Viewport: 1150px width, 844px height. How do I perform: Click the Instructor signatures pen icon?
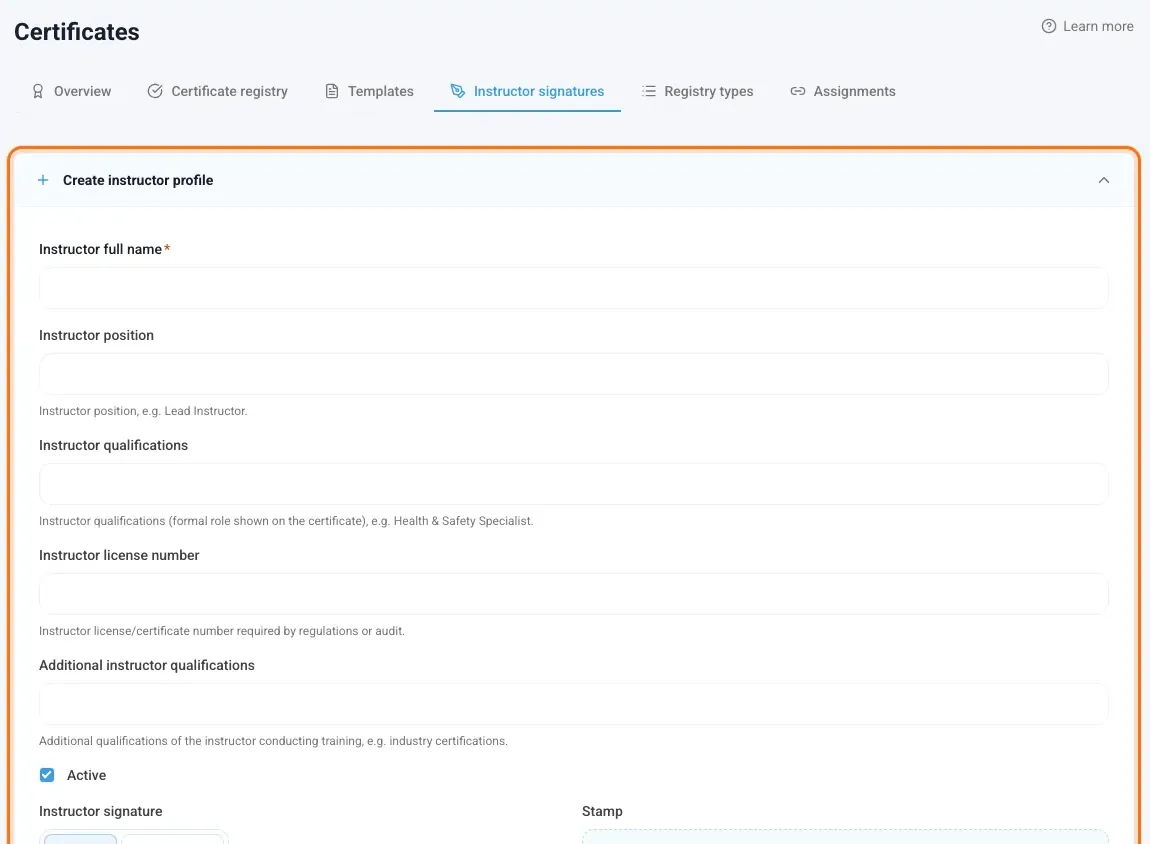[x=458, y=91]
